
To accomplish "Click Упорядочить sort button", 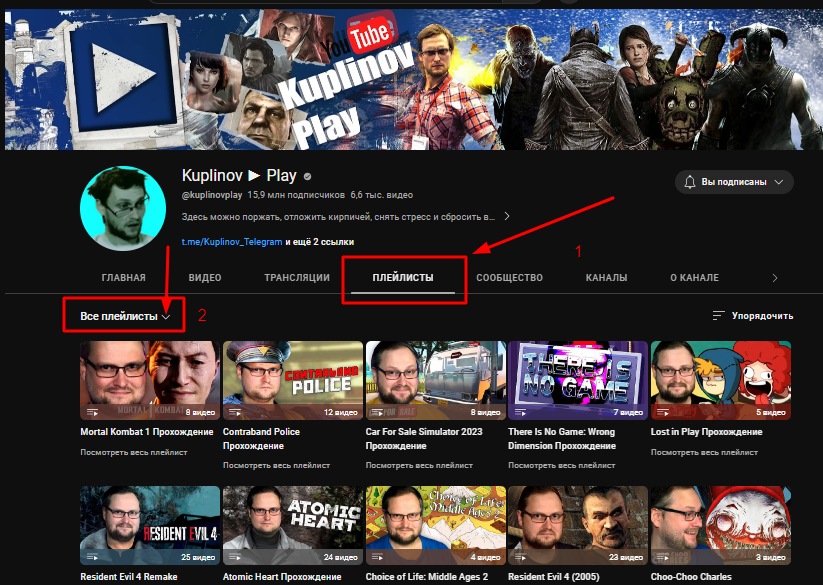I will (752, 316).
